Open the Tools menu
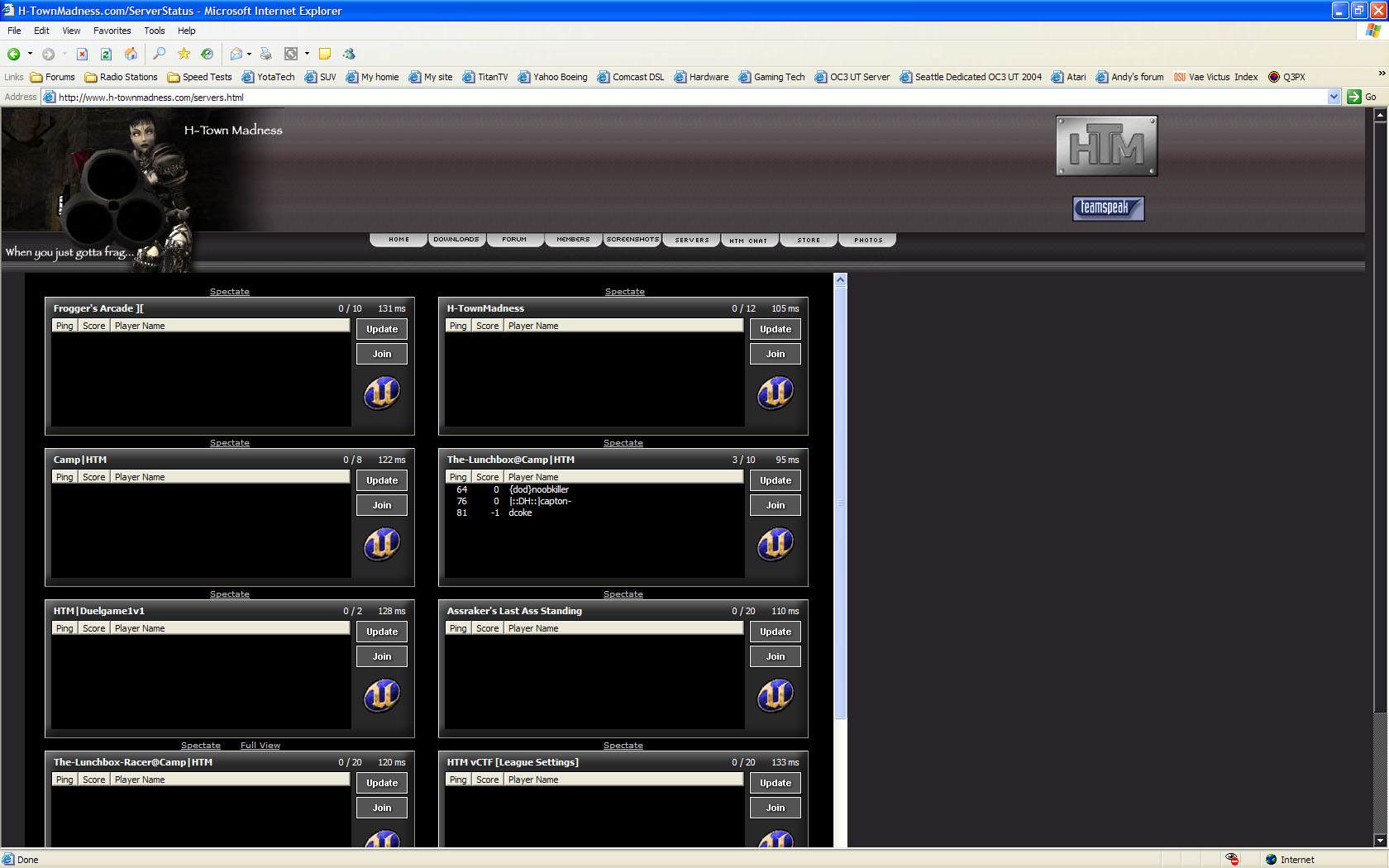The width and height of the screenshot is (1389, 868). click(x=155, y=31)
